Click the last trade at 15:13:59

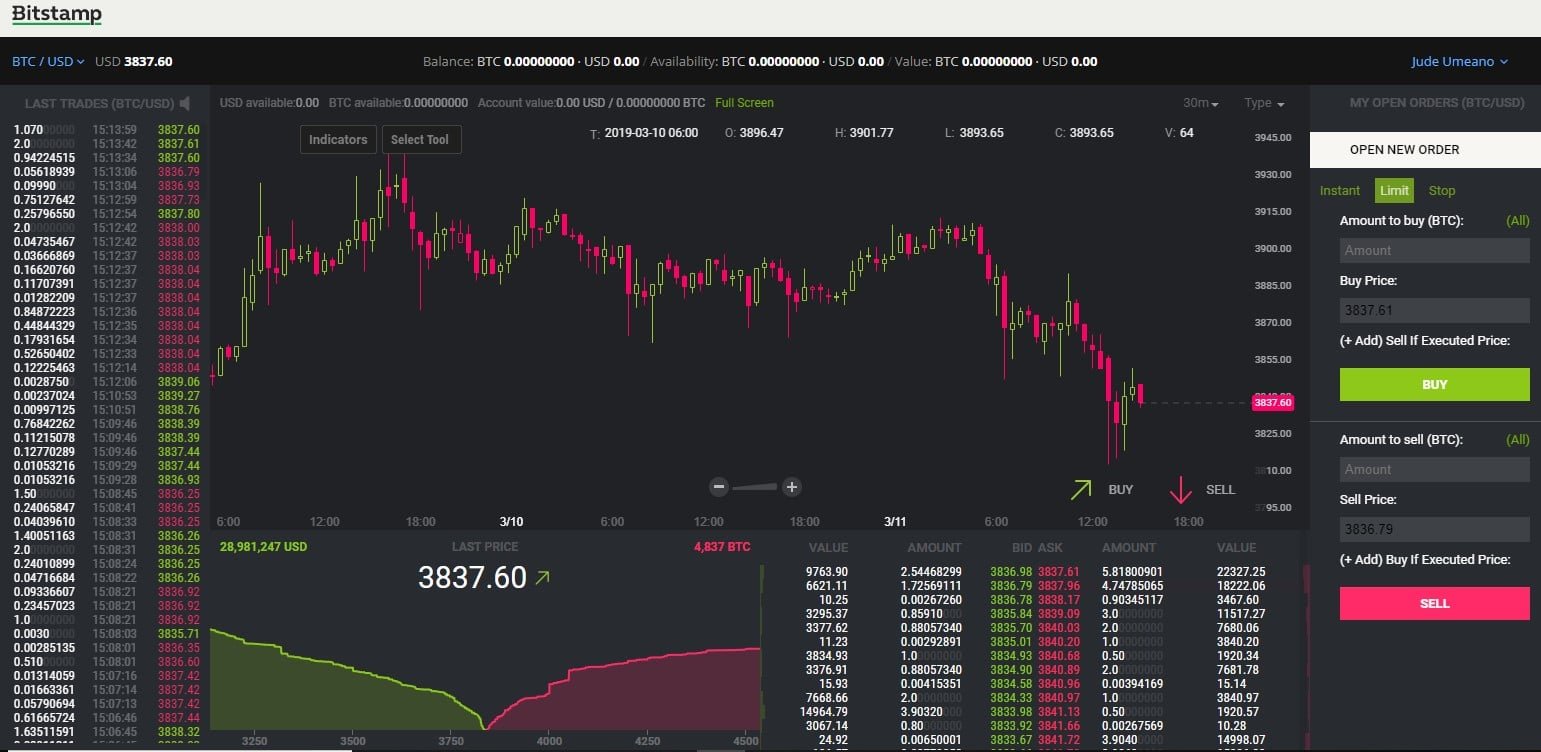[105, 130]
